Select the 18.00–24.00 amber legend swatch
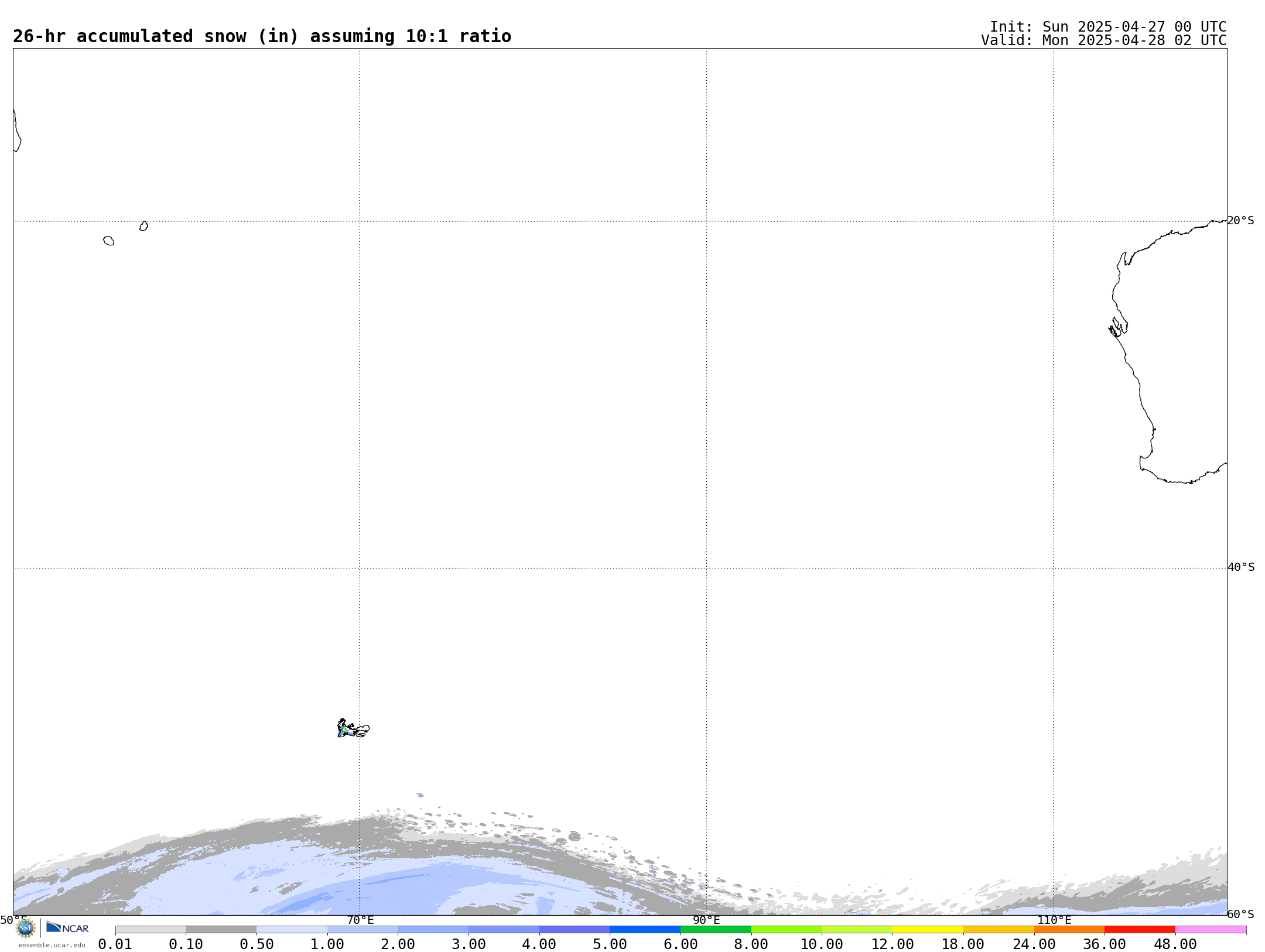 tap(999, 930)
